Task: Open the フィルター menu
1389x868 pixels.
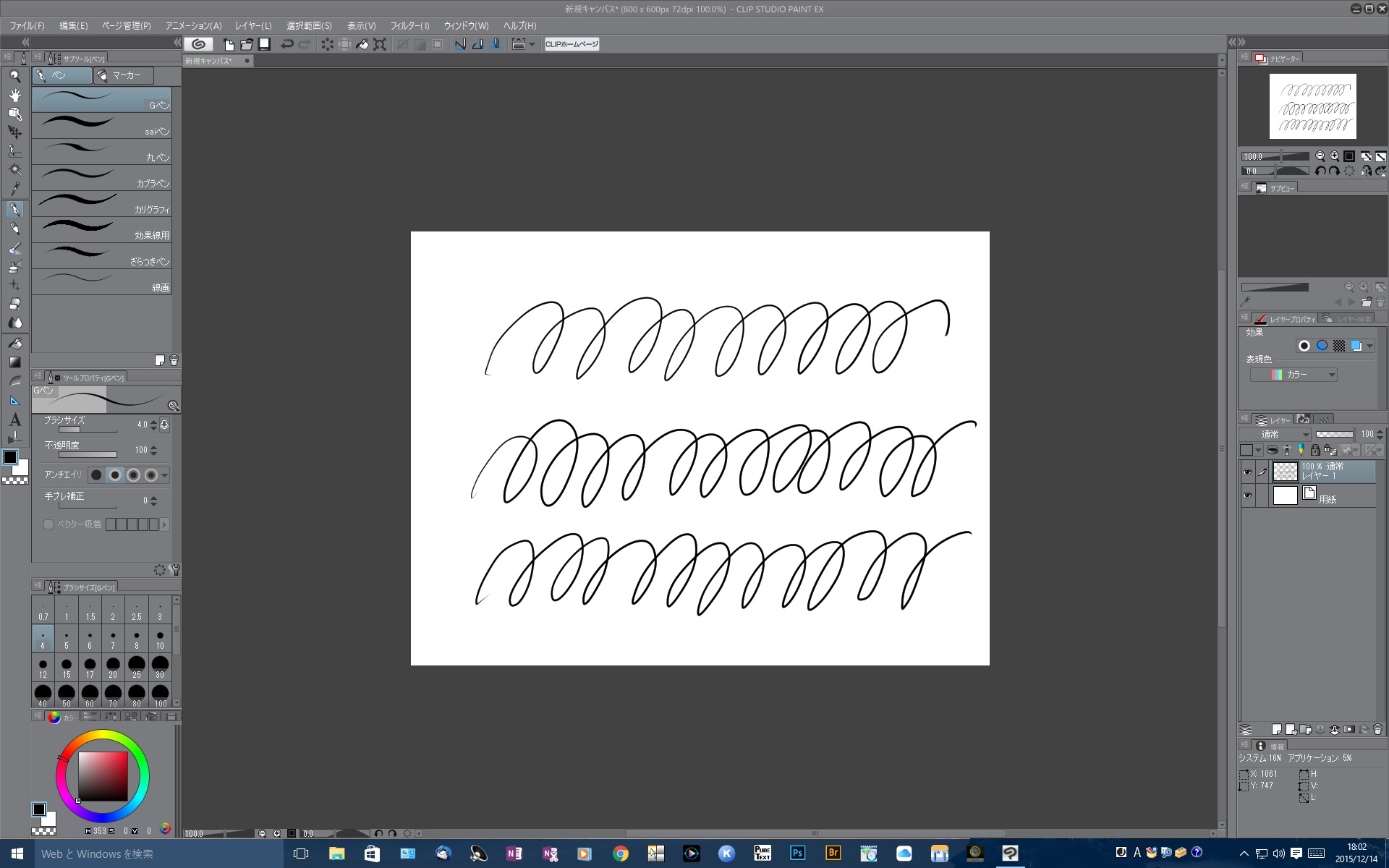Action: (x=409, y=25)
